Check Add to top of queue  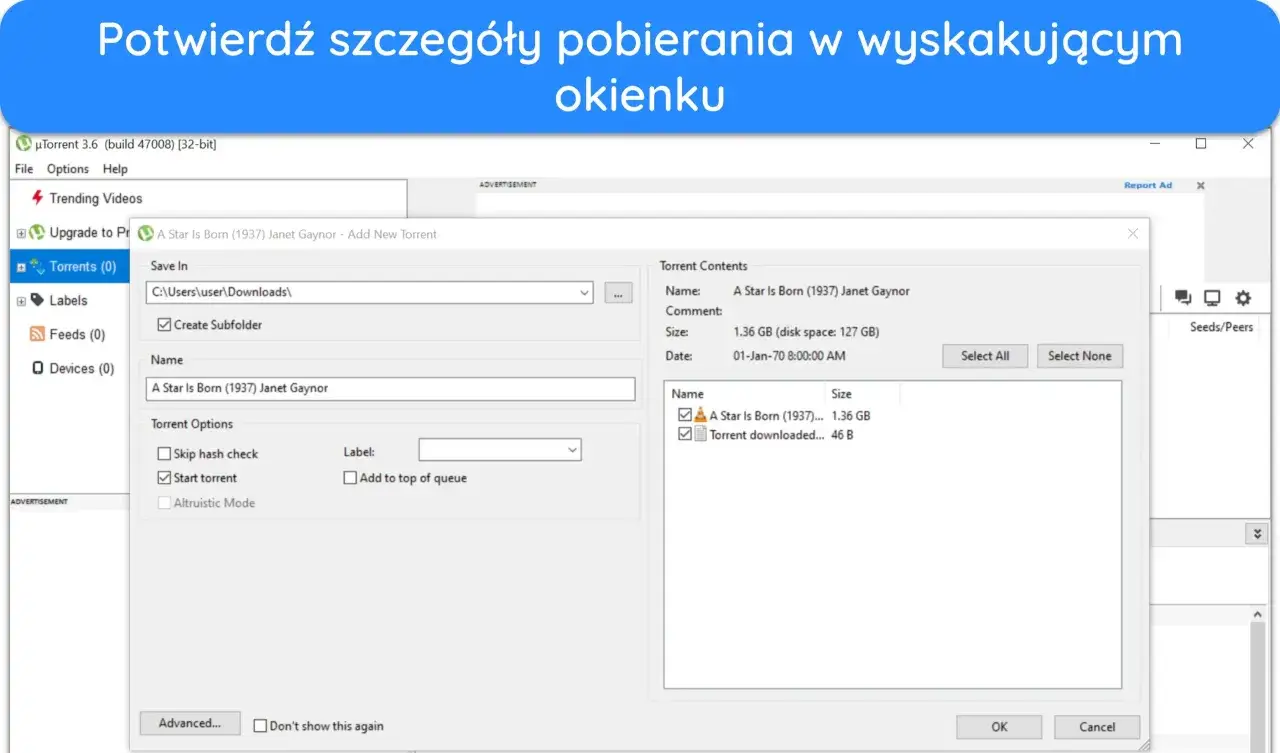coord(350,478)
